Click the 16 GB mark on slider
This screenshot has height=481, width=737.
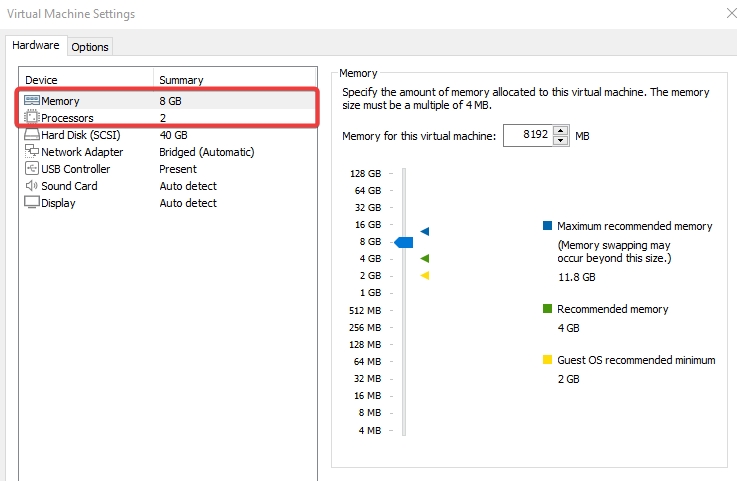tap(404, 224)
